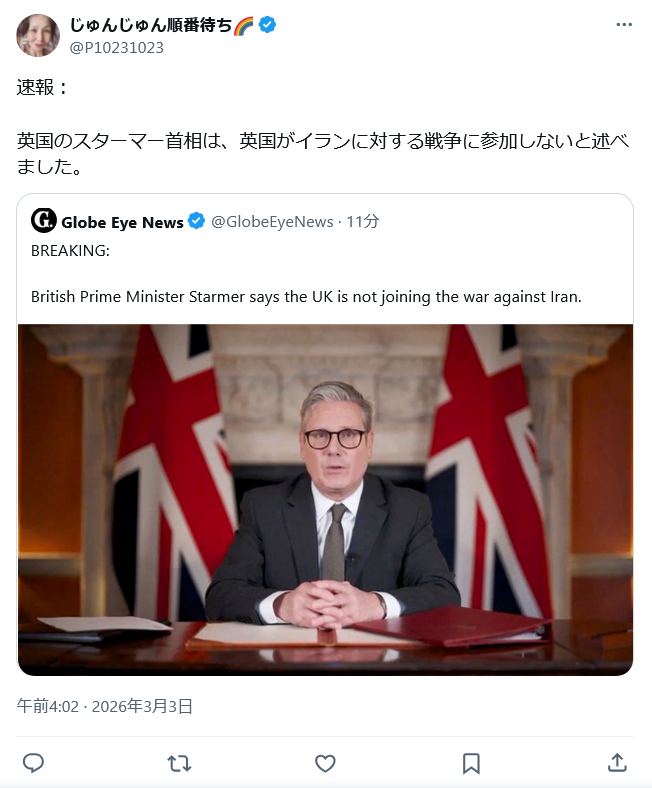Open the Globe Eye News account name
652x788 pixels.
pyautogui.click(x=122, y=222)
